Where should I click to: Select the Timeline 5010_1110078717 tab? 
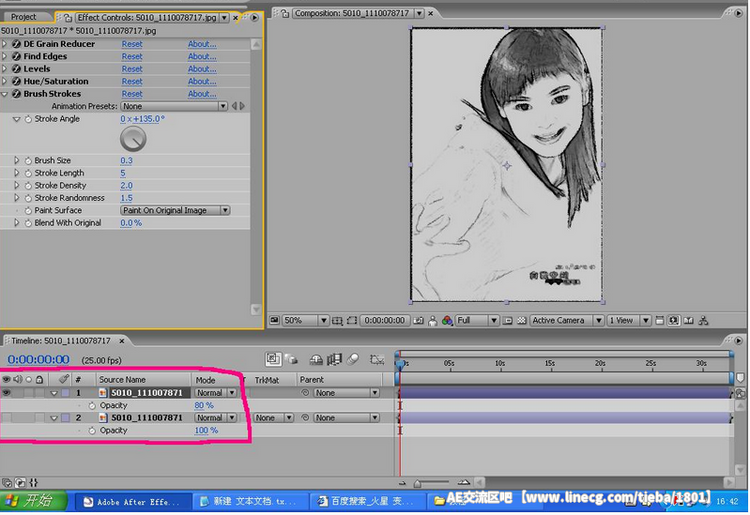pyautogui.click(x=61, y=341)
